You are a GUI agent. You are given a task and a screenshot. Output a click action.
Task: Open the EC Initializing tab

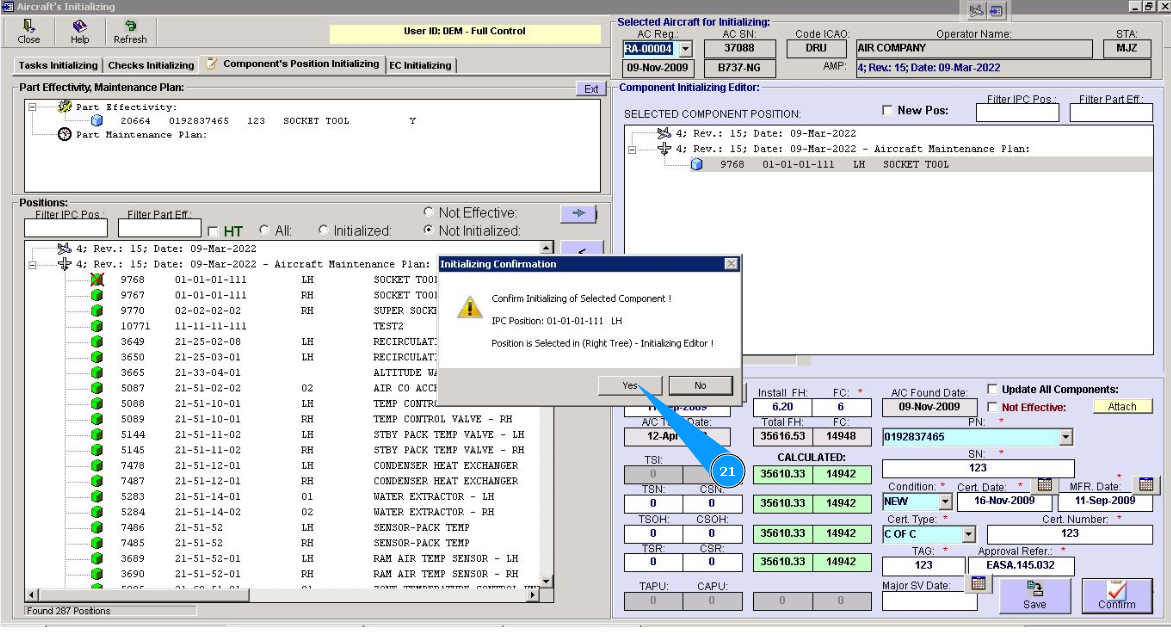coord(420,65)
